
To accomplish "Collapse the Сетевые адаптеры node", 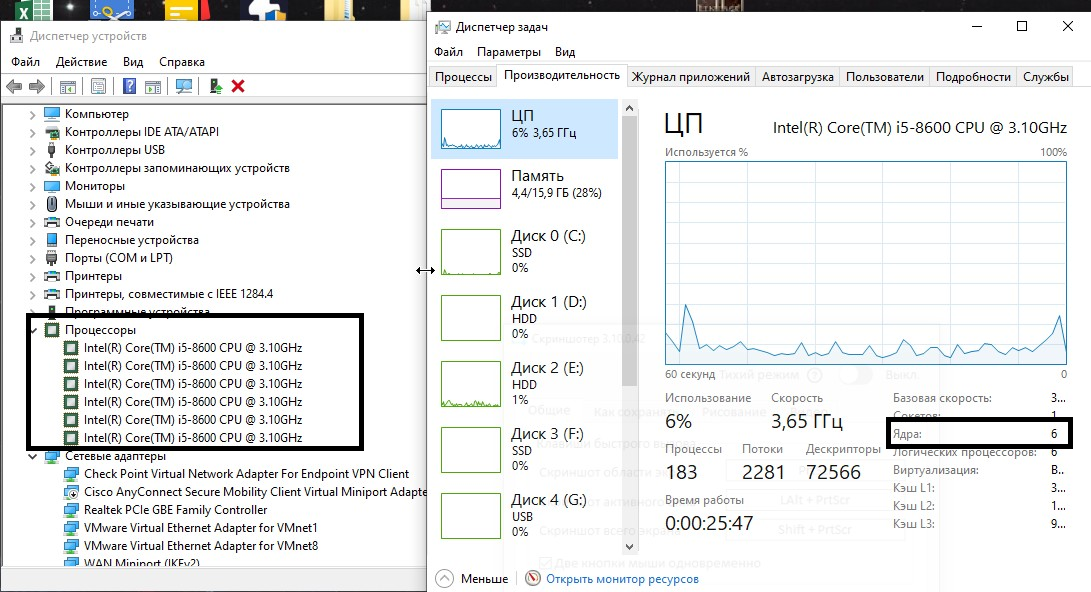I will click(x=33, y=456).
